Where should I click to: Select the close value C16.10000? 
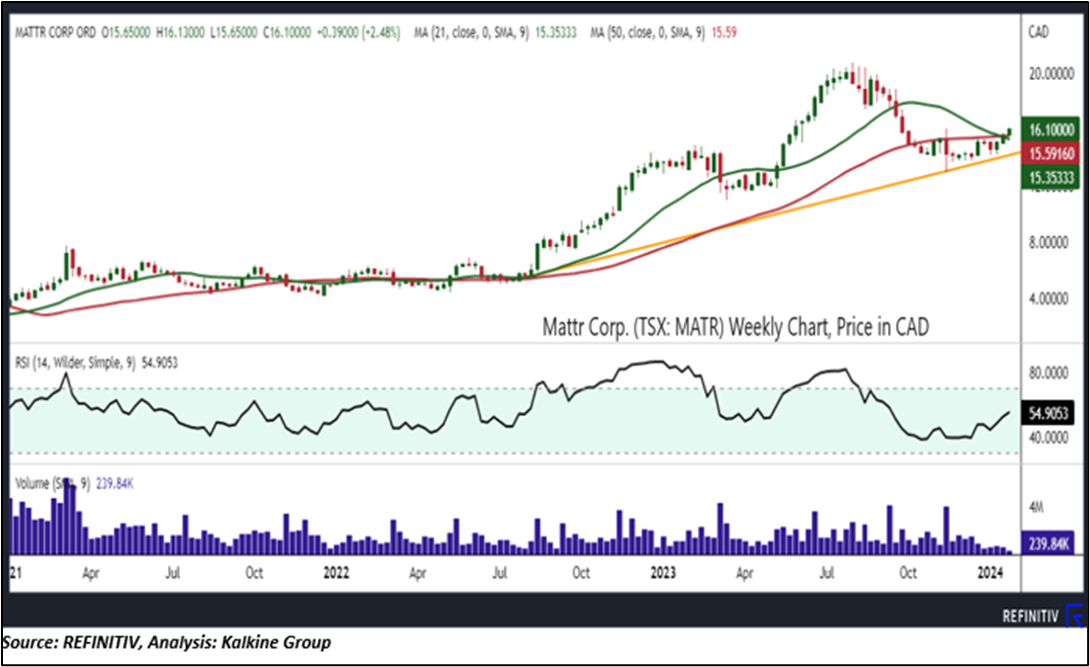coord(287,33)
